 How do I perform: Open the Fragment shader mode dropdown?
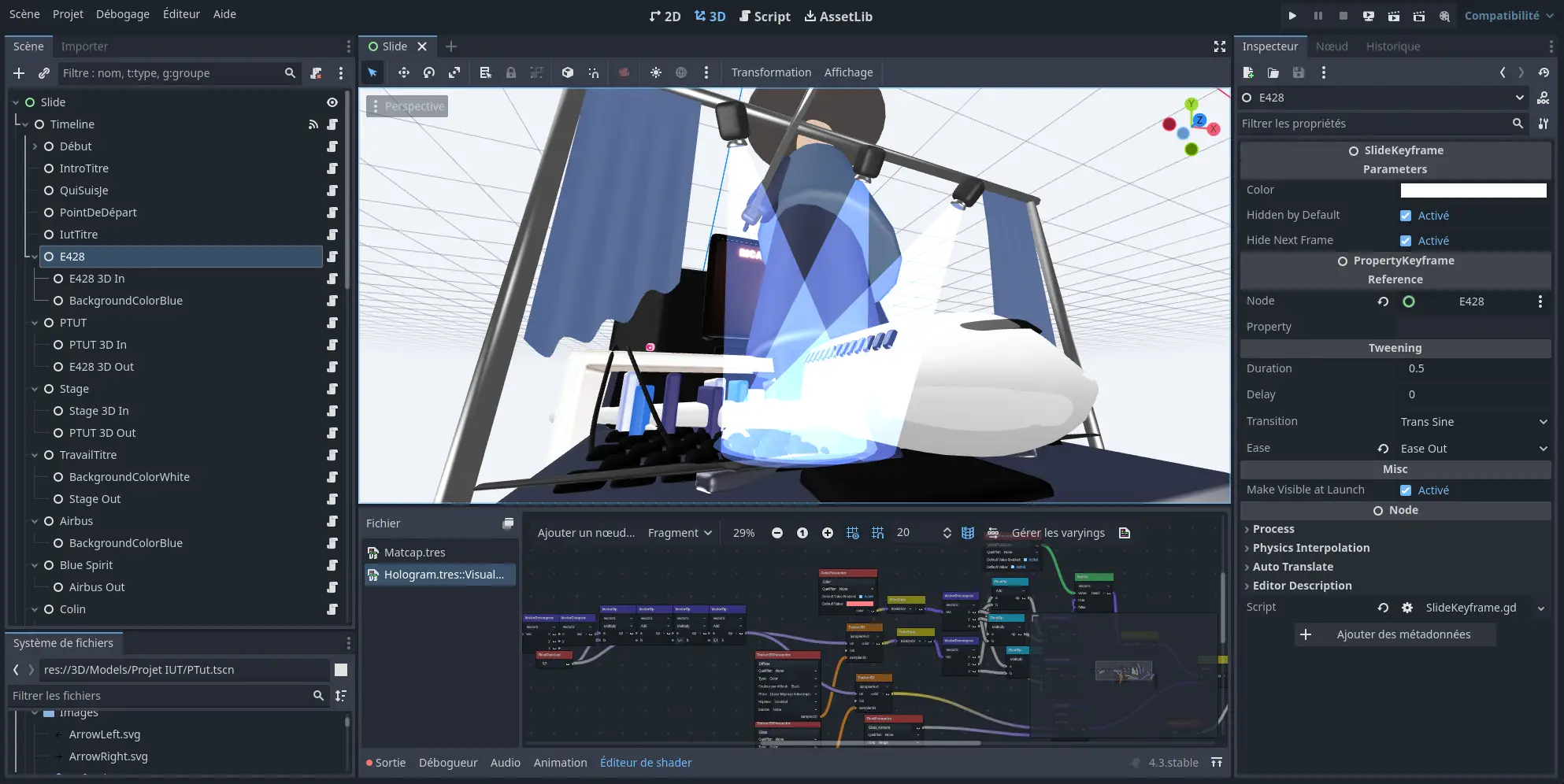pos(680,533)
